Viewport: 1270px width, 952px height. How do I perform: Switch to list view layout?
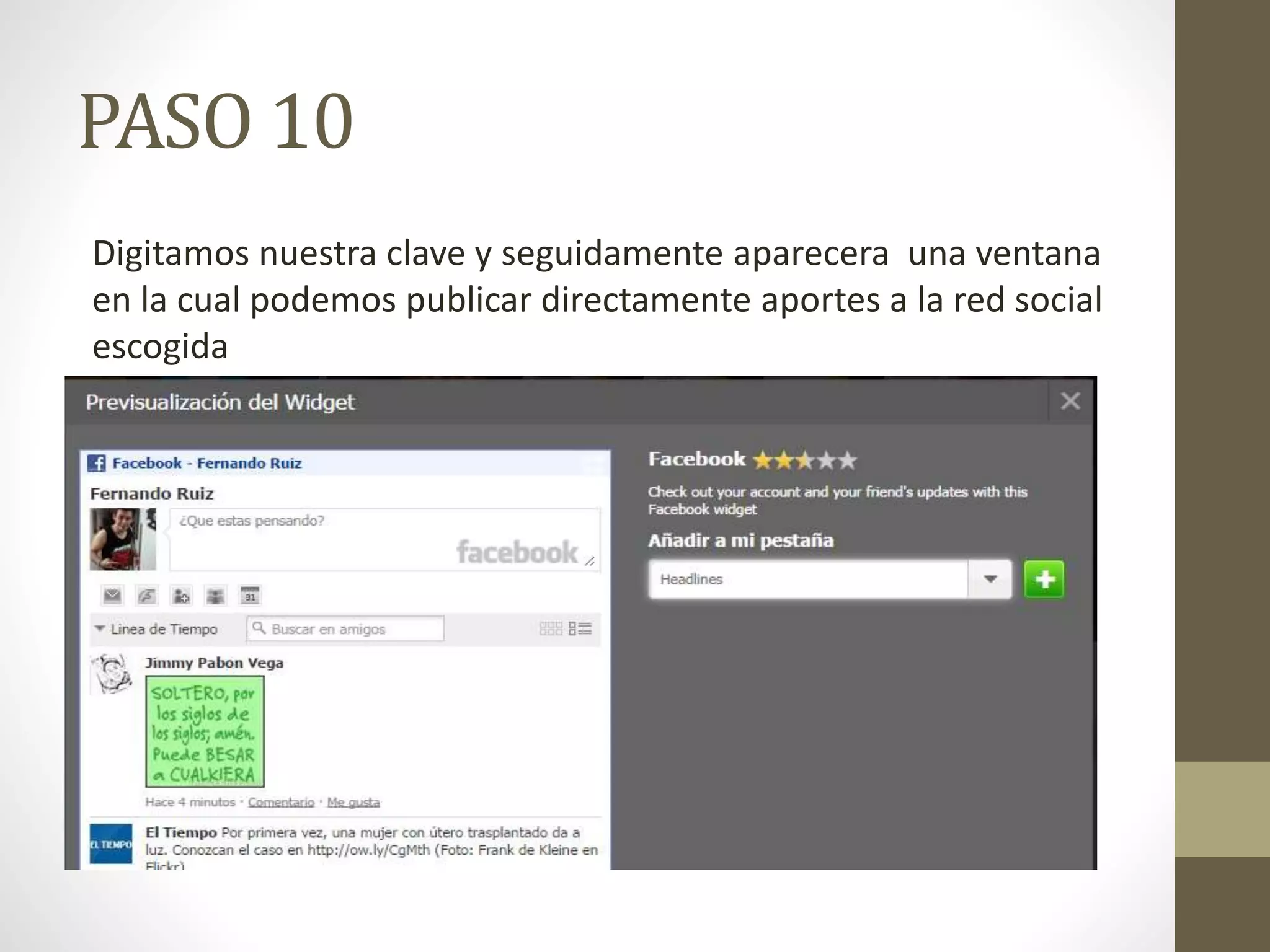click(580, 628)
